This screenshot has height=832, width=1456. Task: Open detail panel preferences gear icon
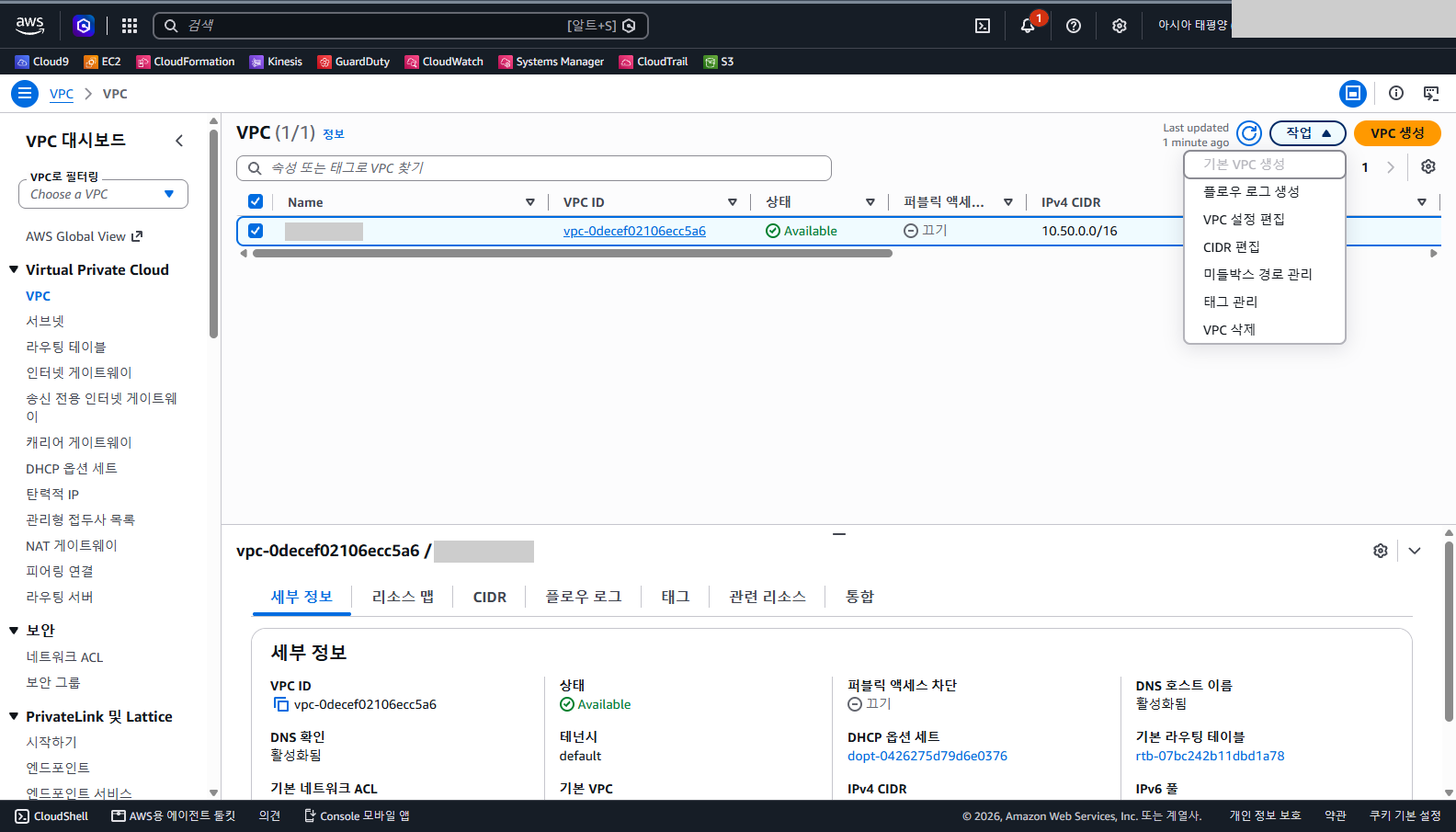(x=1381, y=551)
